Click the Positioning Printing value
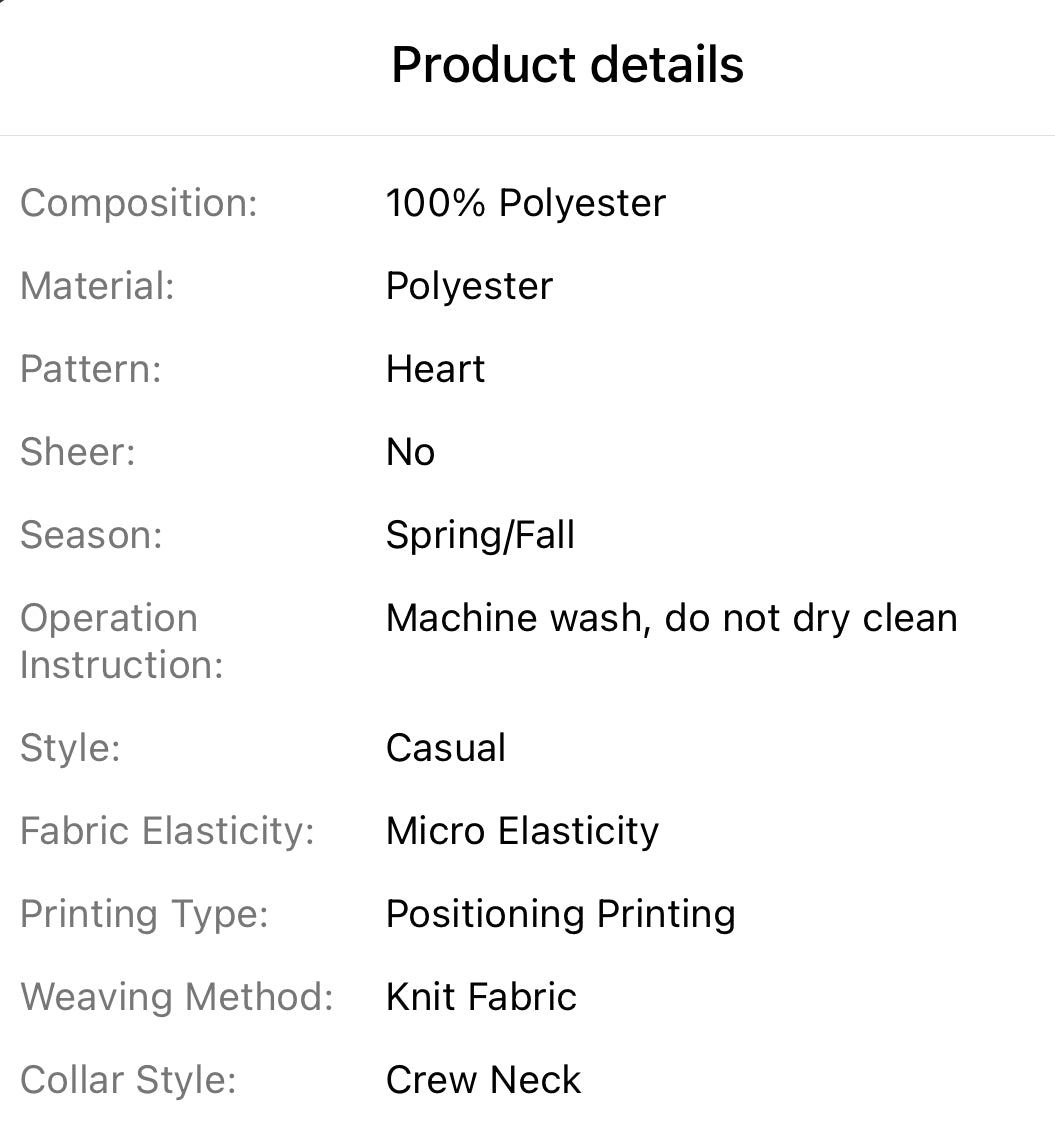The image size is (1055, 1126). click(x=560, y=914)
